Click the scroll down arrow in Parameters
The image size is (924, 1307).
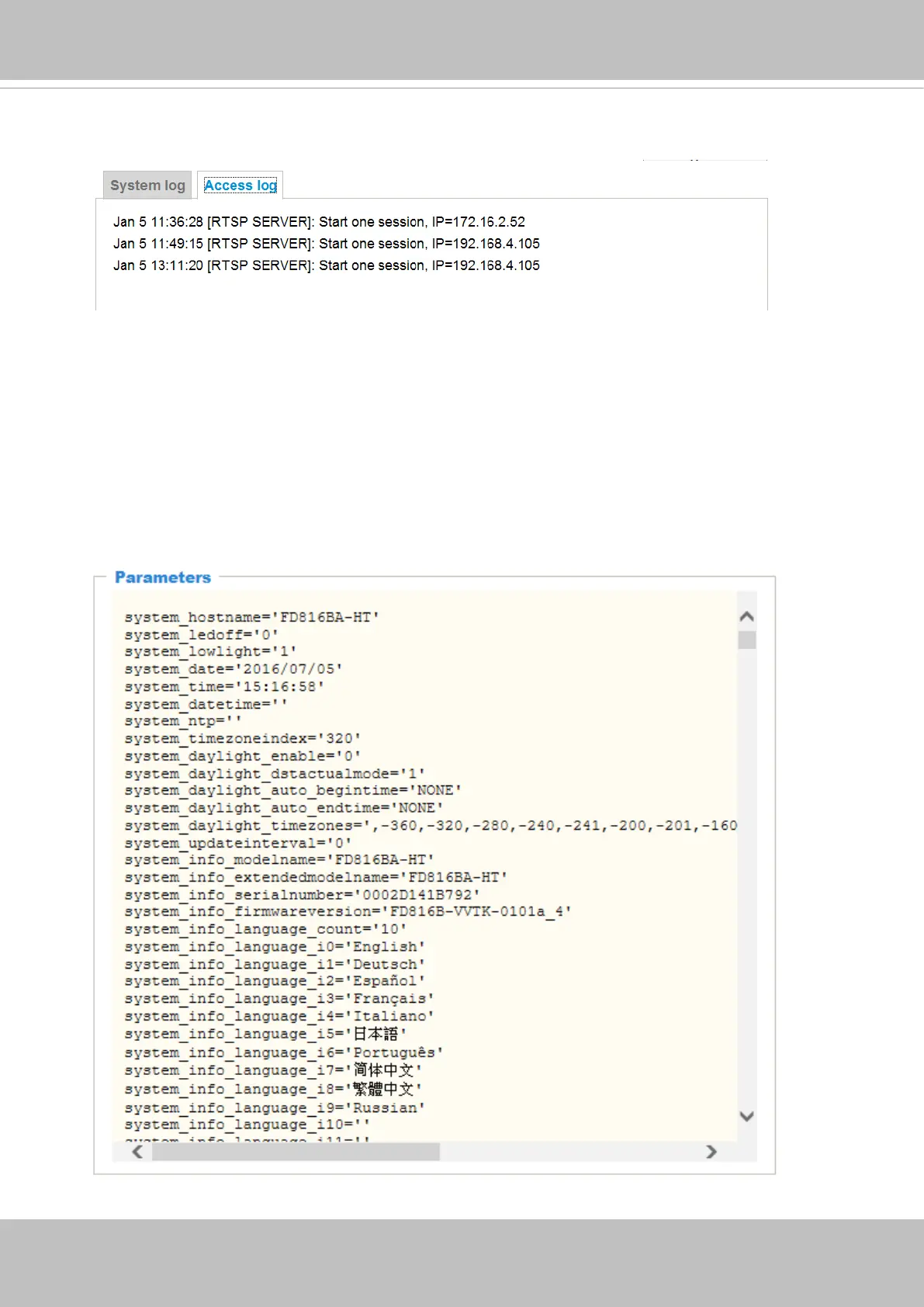tap(747, 1116)
